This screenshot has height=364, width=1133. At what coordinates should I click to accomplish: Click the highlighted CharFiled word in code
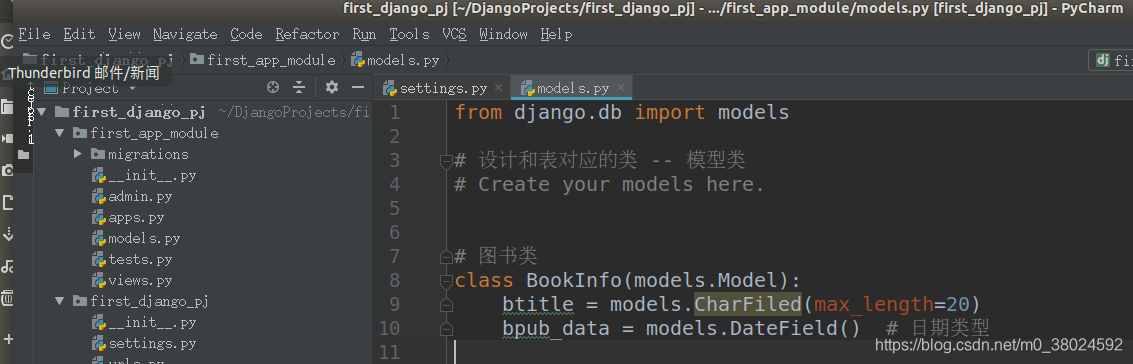pos(748,304)
